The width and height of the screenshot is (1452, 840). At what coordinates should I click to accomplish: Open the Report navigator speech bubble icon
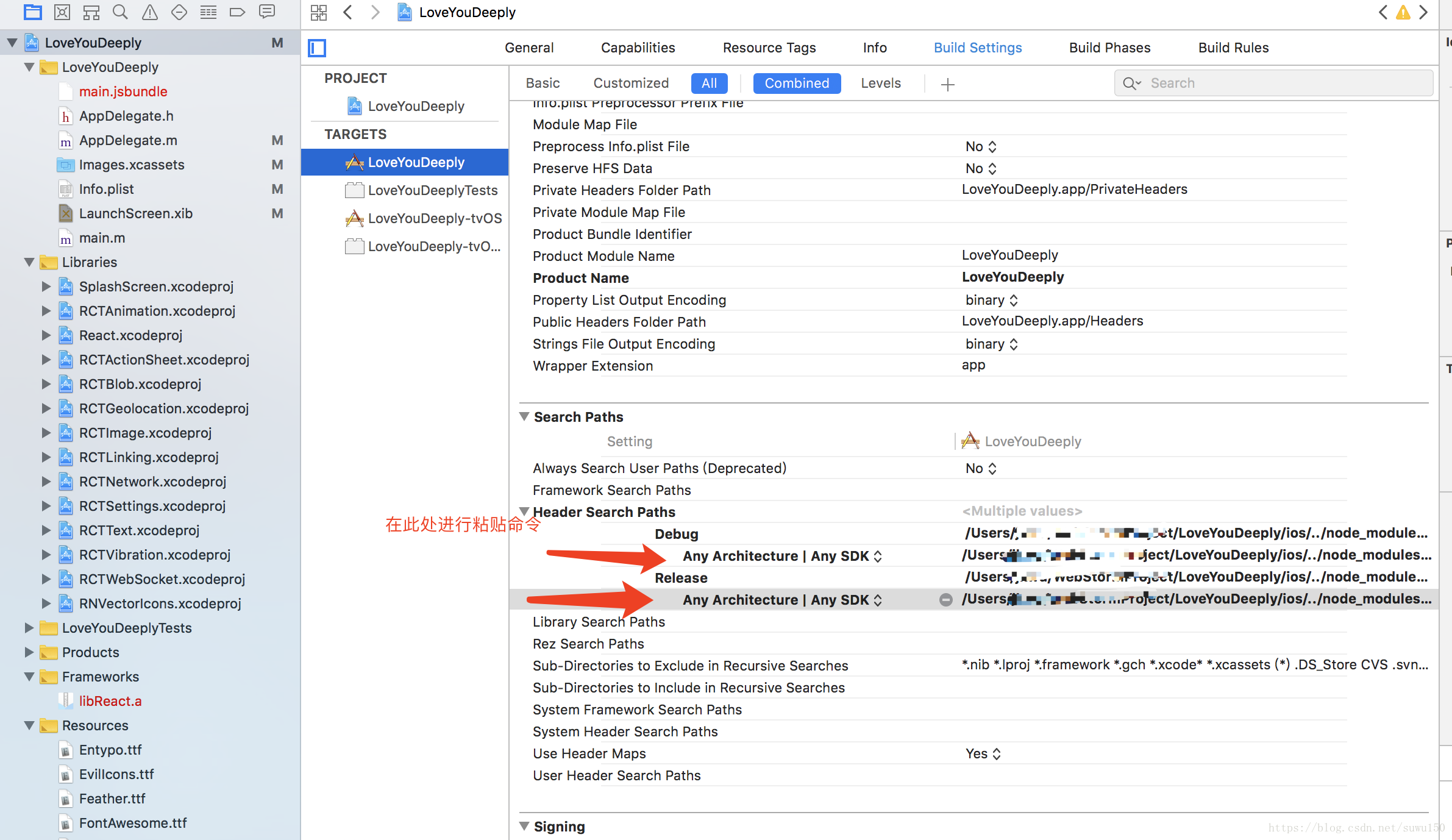click(x=267, y=12)
